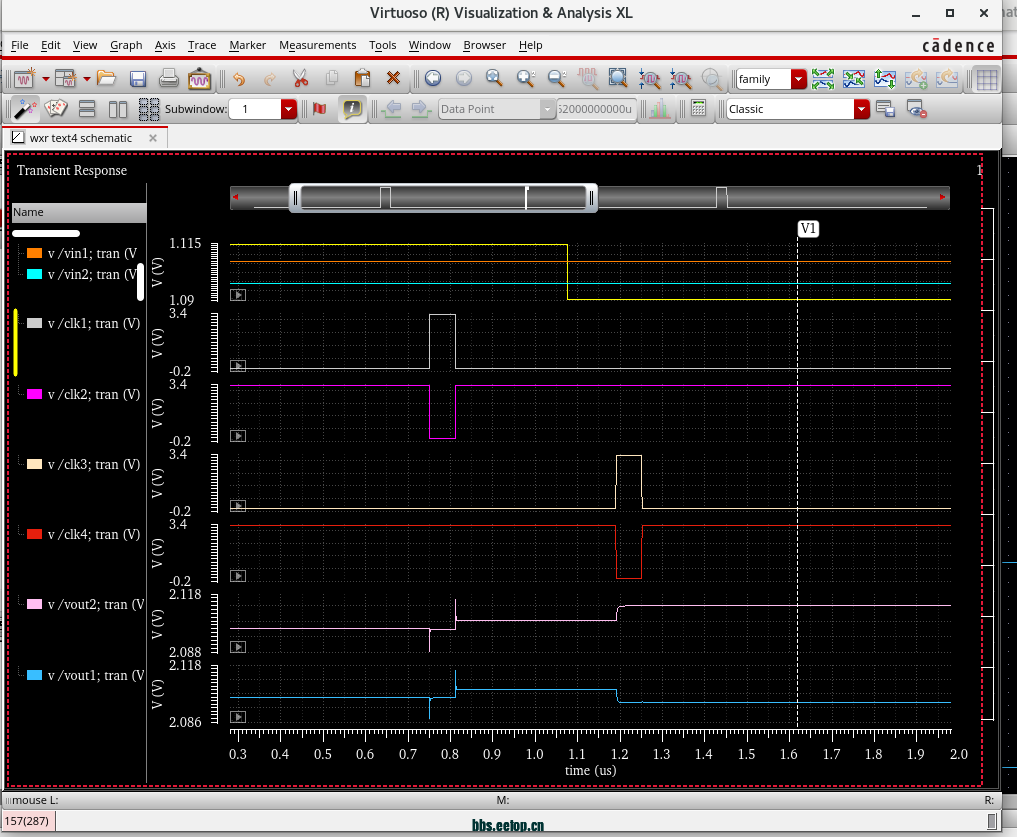Image resolution: width=1017 pixels, height=837 pixels.
Task: Click the red clk4 color swatch
Action: pos(34,534)
